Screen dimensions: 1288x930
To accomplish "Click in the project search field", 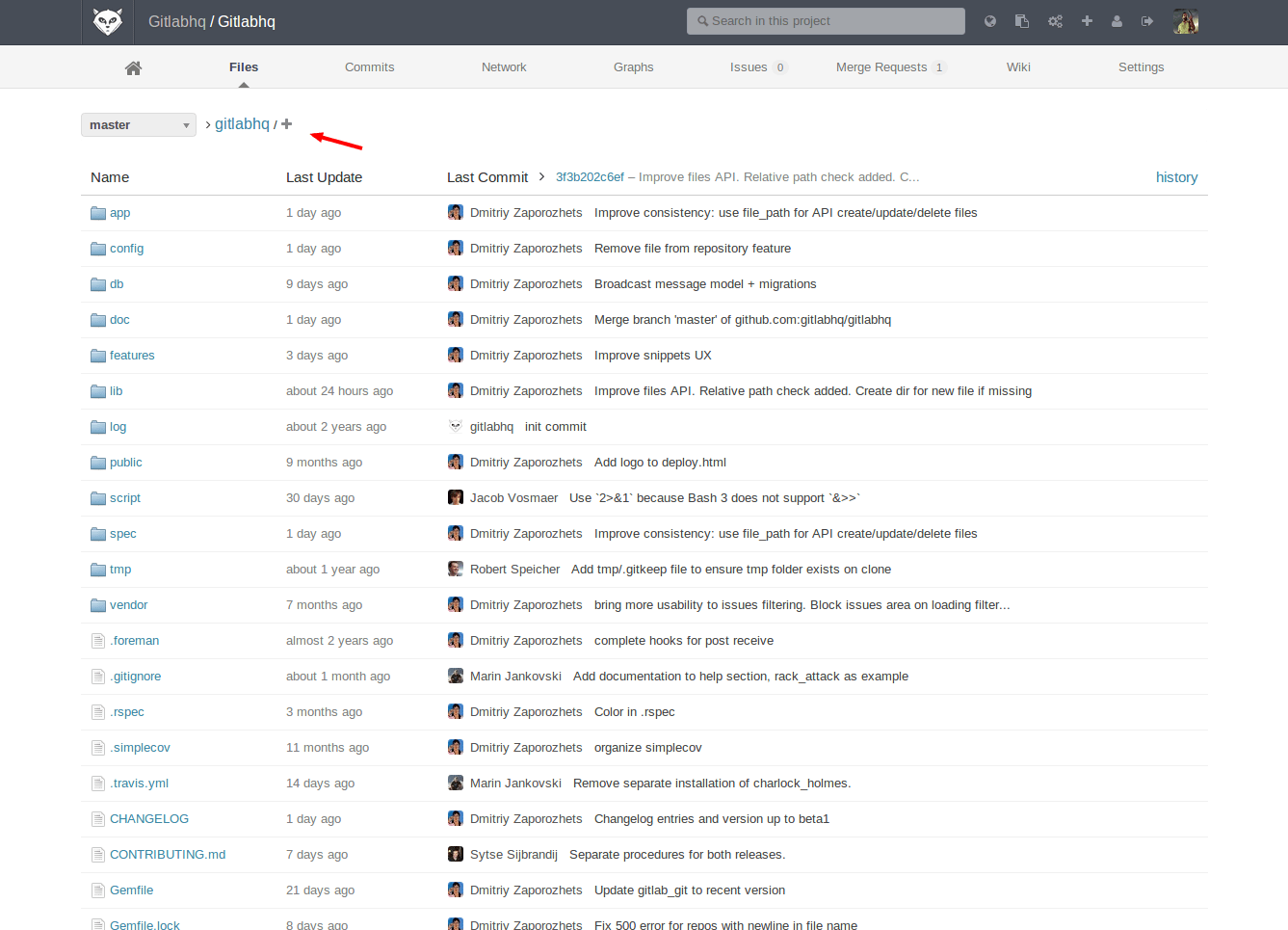I will click(826, 21).
